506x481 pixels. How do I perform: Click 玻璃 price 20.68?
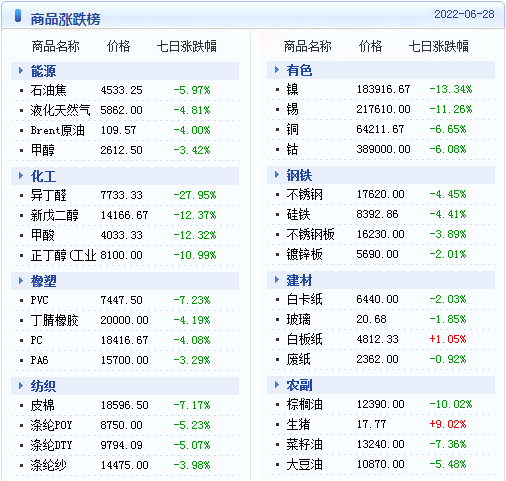pos(371,319)
